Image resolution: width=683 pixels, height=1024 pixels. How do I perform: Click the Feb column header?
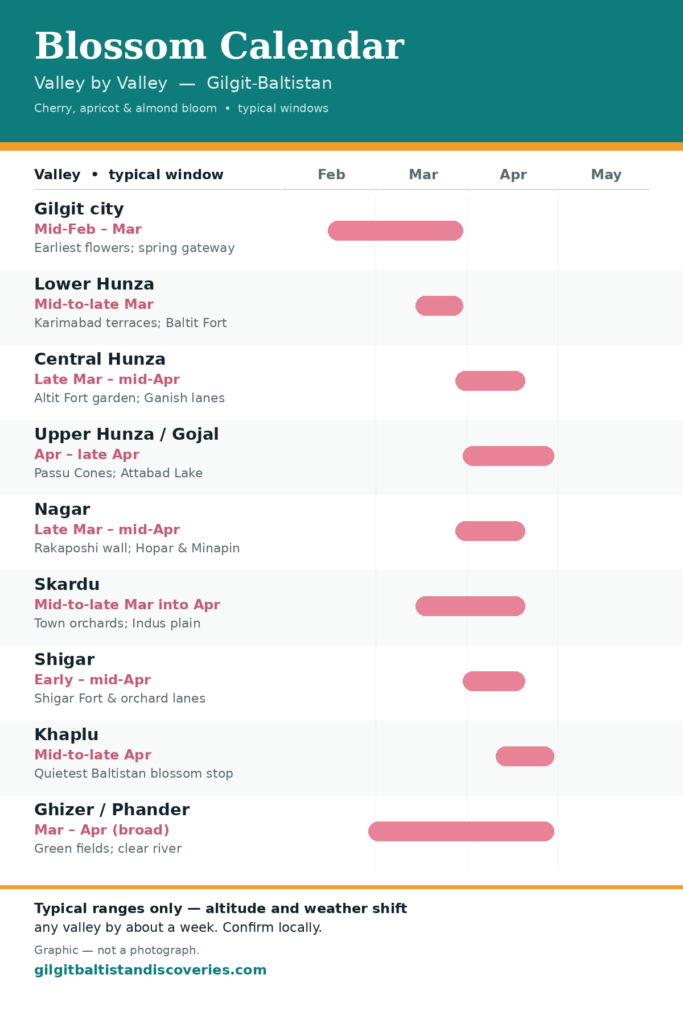332,174
